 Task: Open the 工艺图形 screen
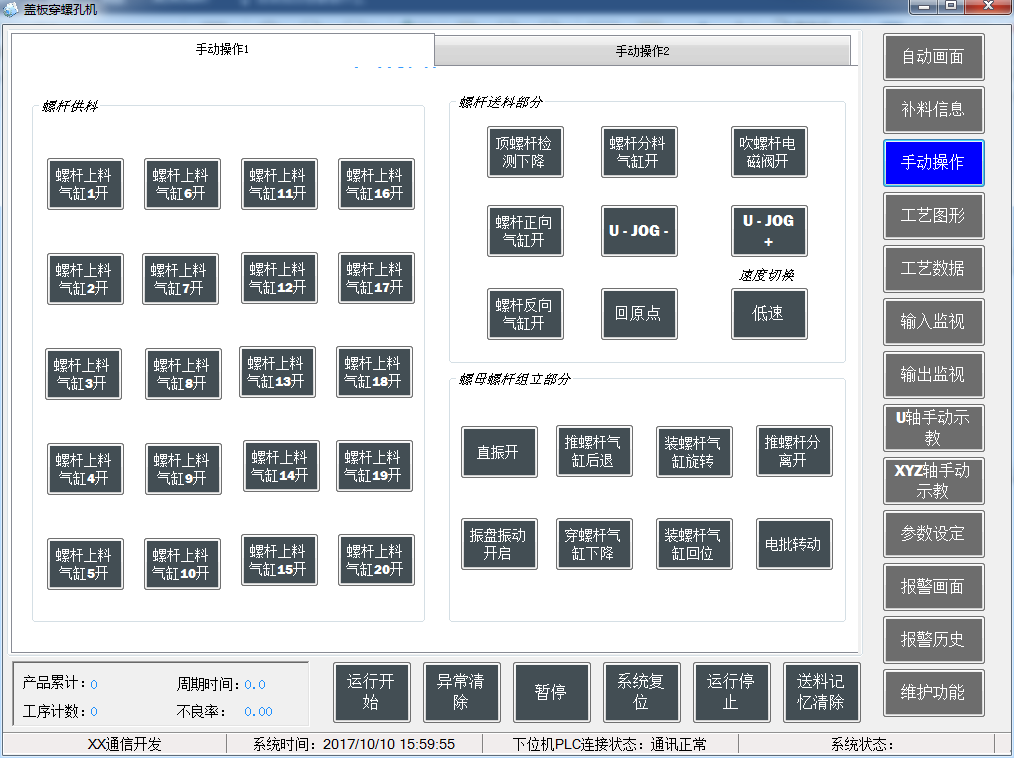click(933, 215)
